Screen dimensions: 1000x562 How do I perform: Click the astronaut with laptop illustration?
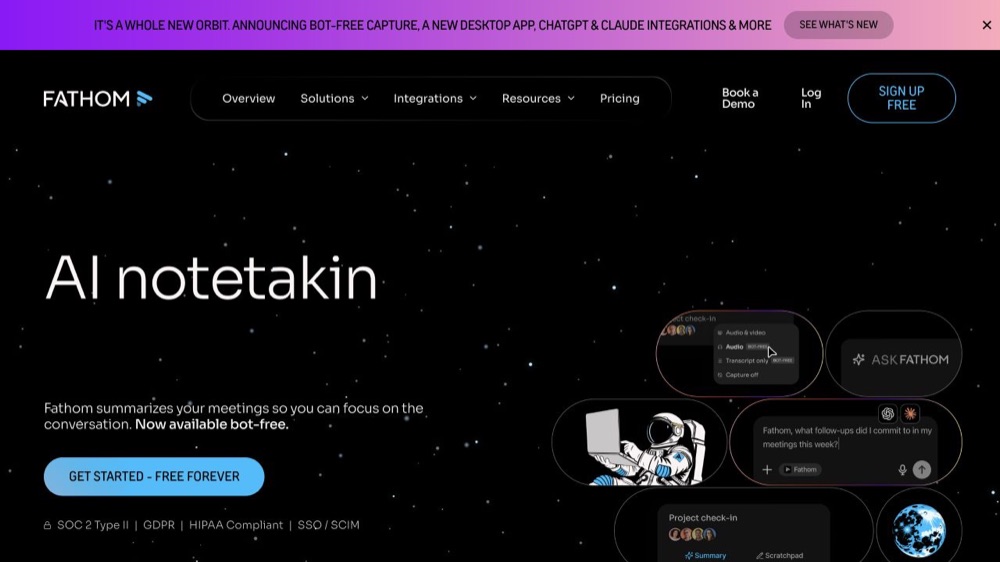tap(644, 447)
